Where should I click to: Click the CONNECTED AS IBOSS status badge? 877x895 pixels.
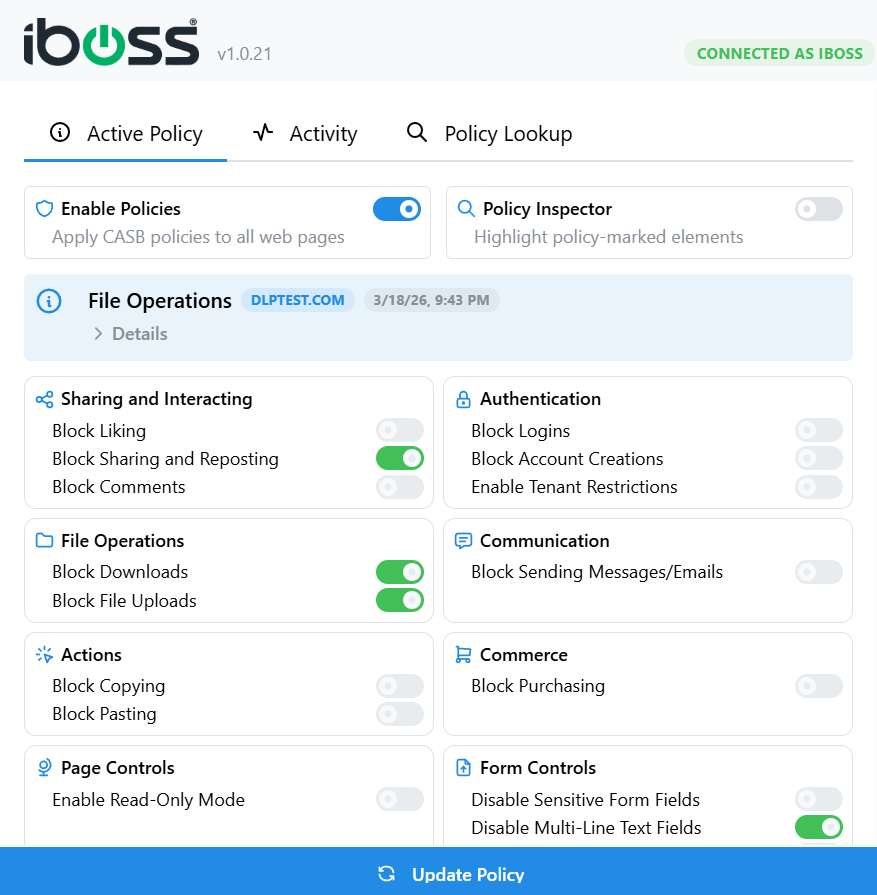tap(778, 53)
